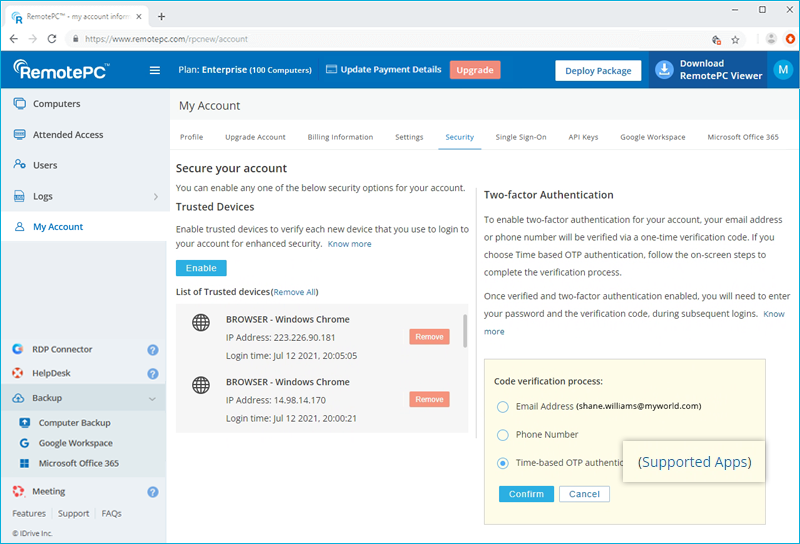Click the Remove All trusted devices link
This screenshot has height=544, width=800.
(x=295, y=292)
